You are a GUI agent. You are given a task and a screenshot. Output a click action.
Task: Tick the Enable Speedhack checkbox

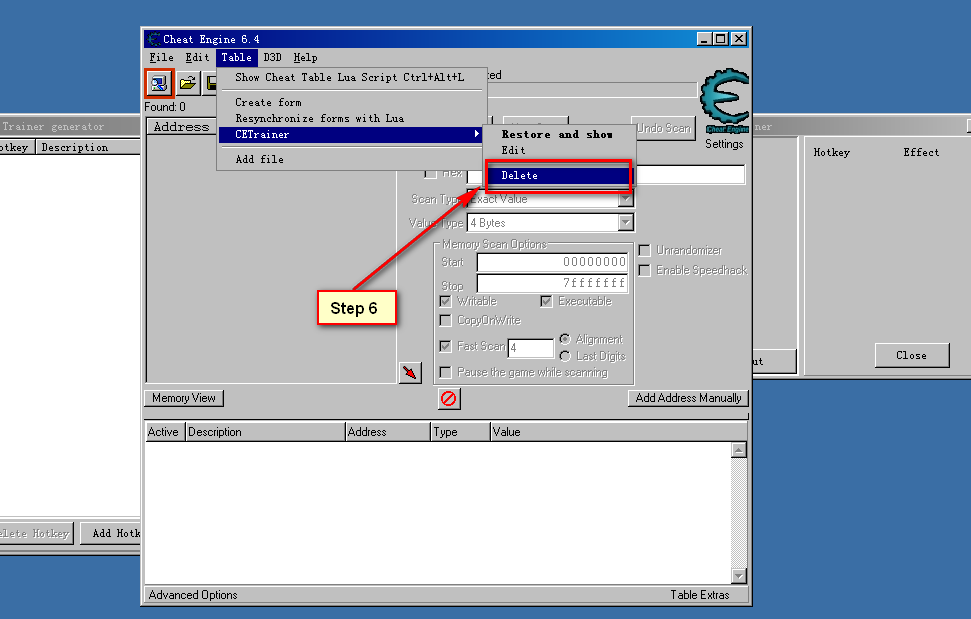coord(645,271)
